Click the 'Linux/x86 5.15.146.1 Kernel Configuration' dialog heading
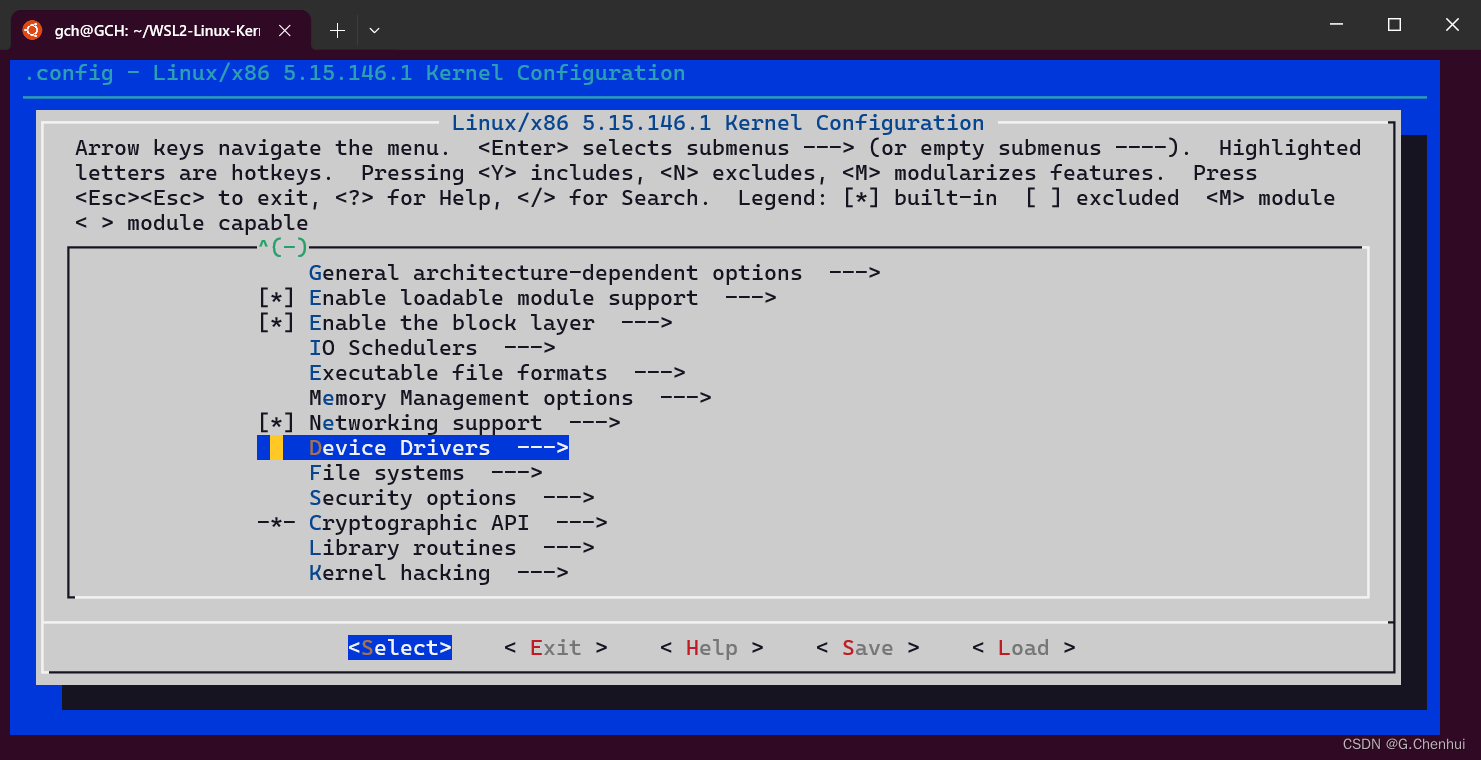Image resolution: width=1481 pixels, height=760 pixels. (x=718, y=123)
